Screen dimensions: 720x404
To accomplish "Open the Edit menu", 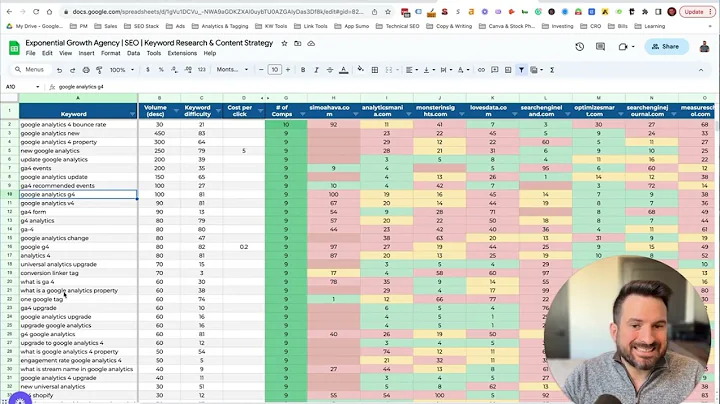I will [x=47, y=53].
